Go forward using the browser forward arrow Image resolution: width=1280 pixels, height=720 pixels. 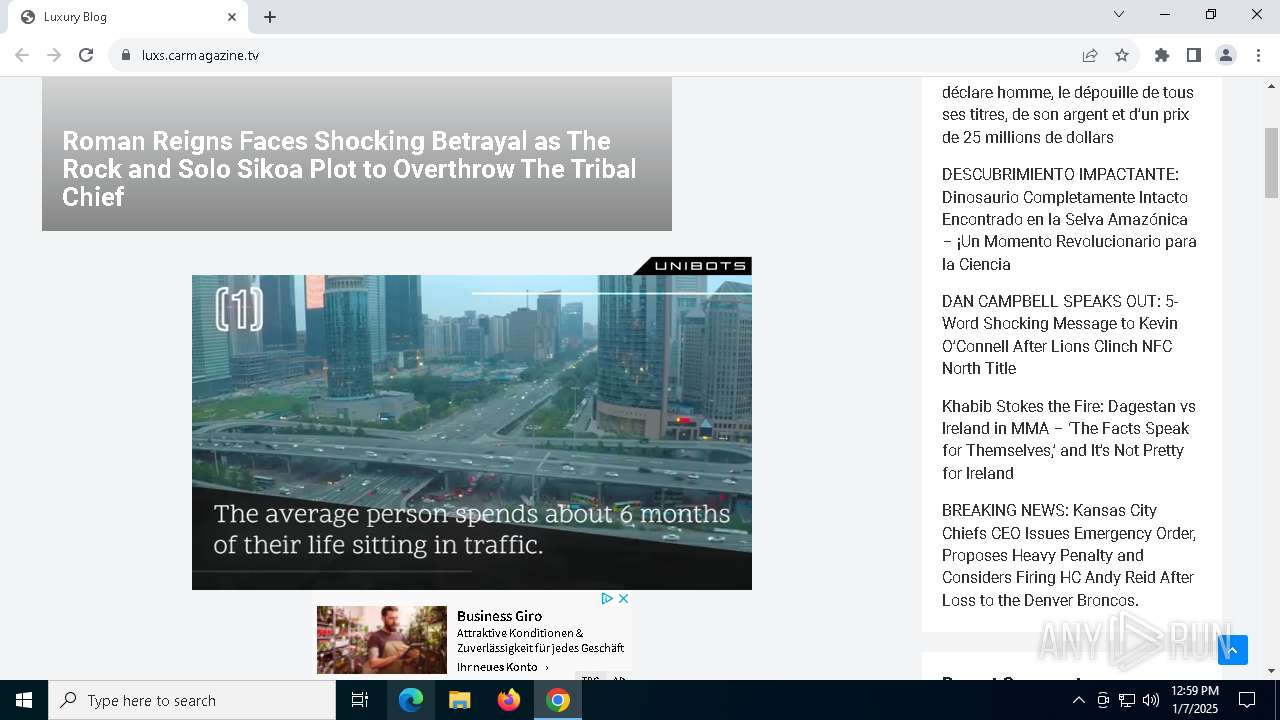[x=54, y=55]
